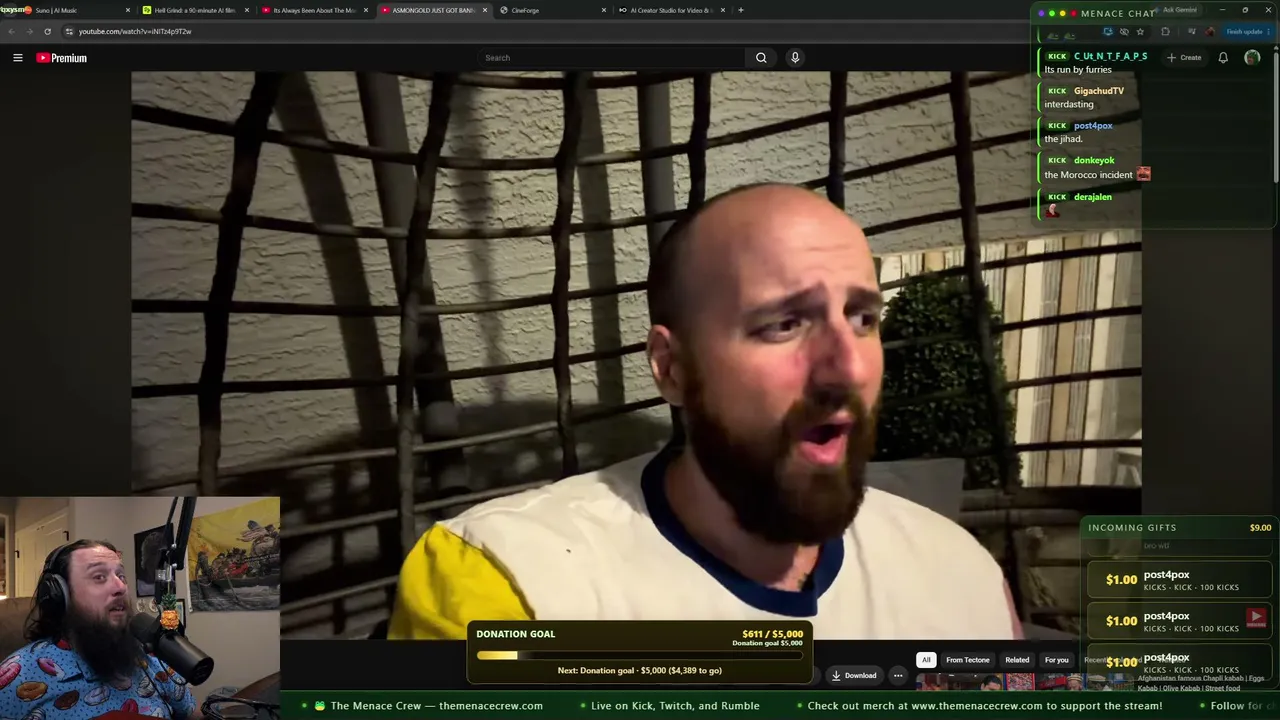Close the Suno AI Music tab
Screen dimensions: 1280x720
(x=128, y=10)
